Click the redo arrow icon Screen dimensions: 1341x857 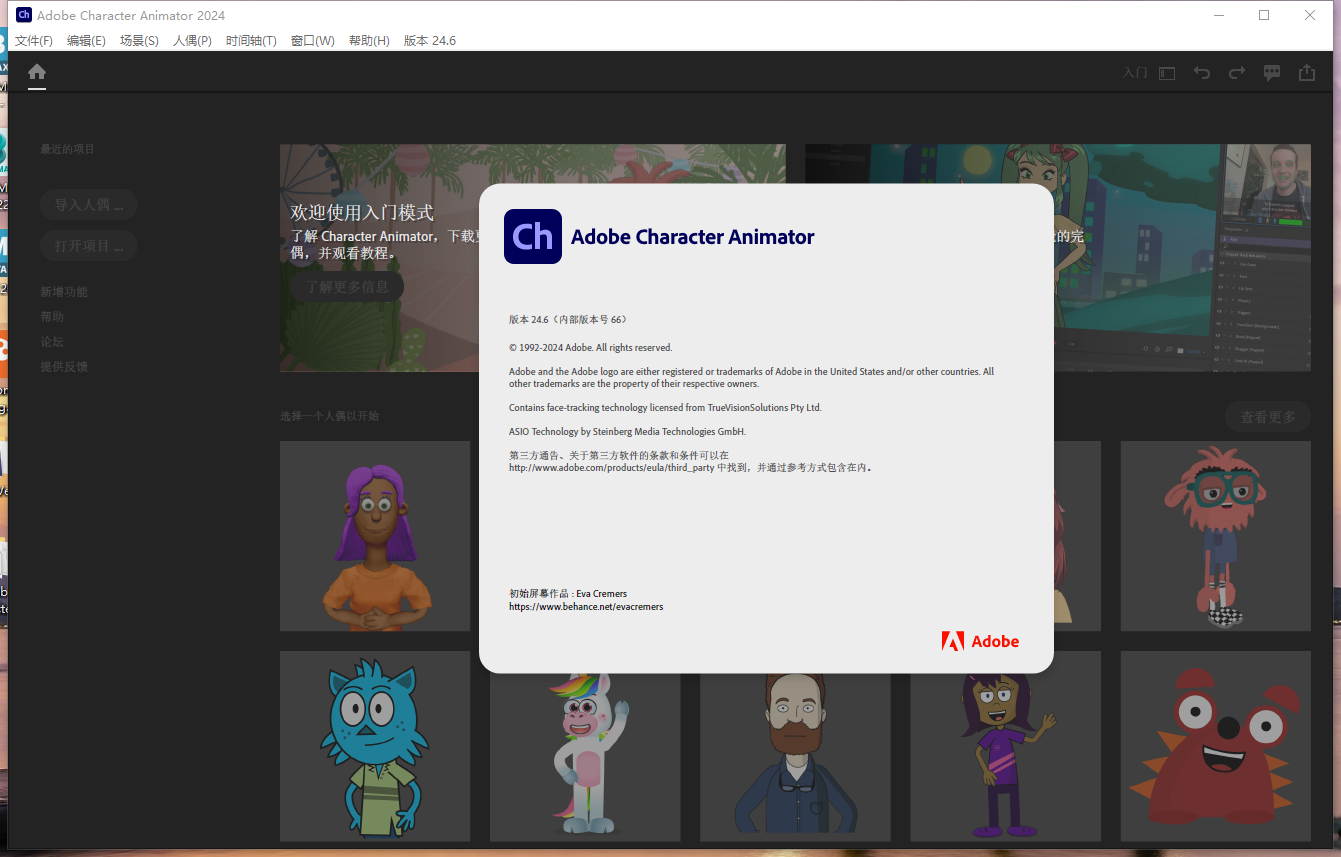tap(1237, 73)
